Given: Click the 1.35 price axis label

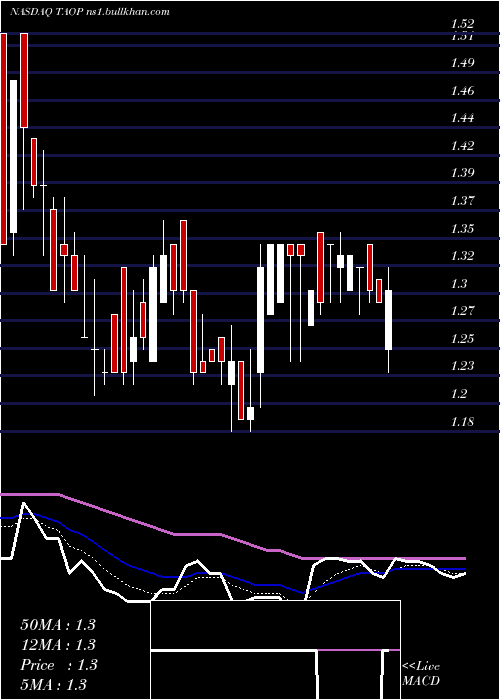Looking at the screenshot, I should point(462,229).
